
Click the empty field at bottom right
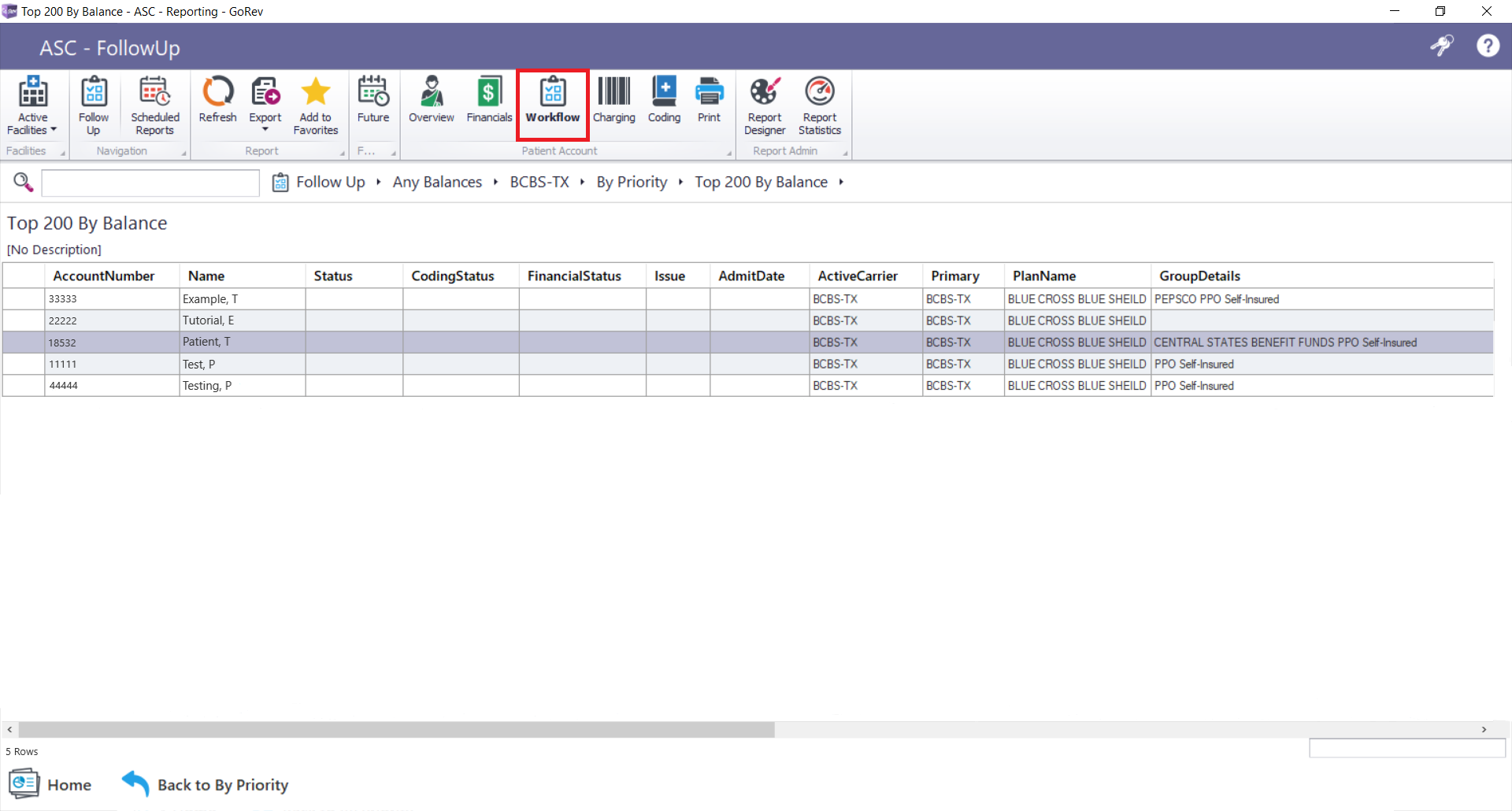click(x=1407, y=748)
